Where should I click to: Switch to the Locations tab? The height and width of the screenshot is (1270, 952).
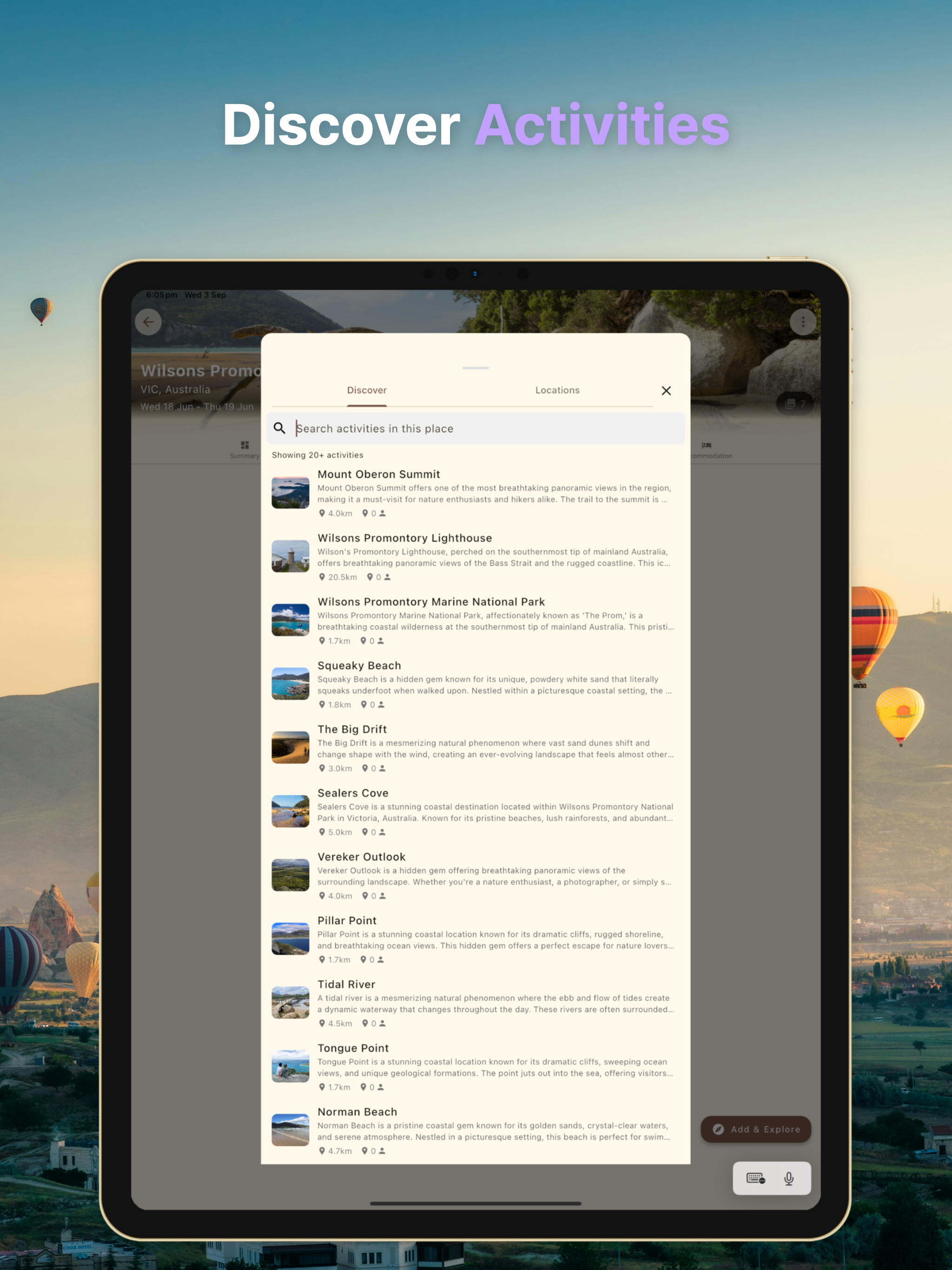click(557, 390)
